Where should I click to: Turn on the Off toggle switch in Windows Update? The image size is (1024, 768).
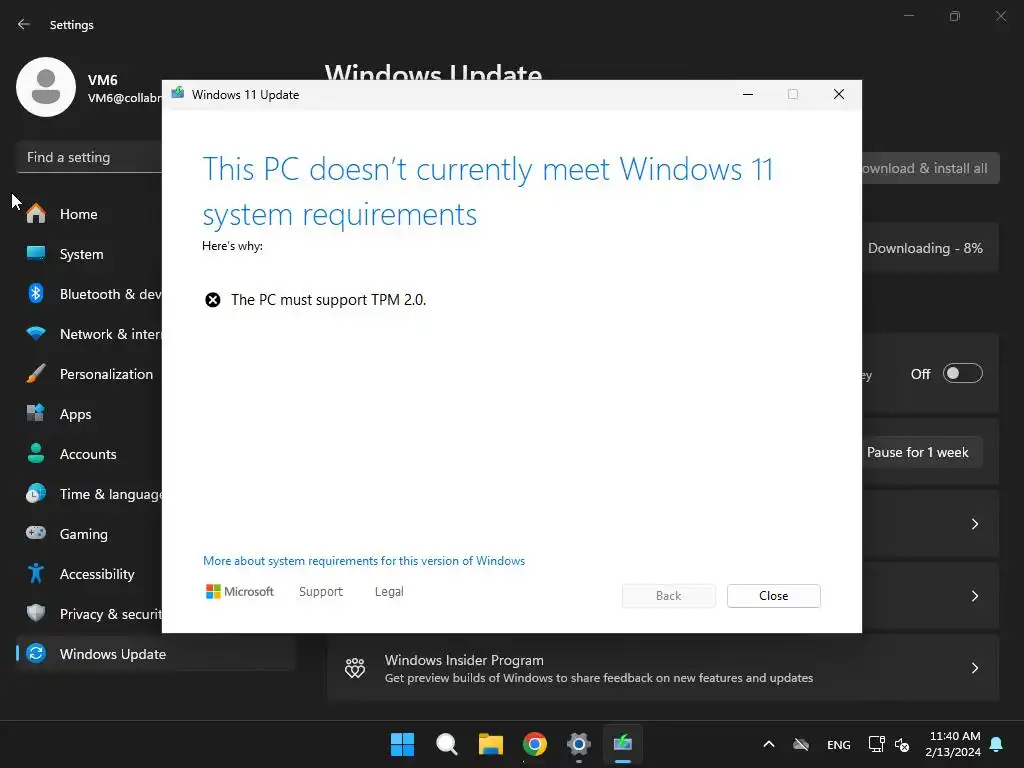(963, 374)
